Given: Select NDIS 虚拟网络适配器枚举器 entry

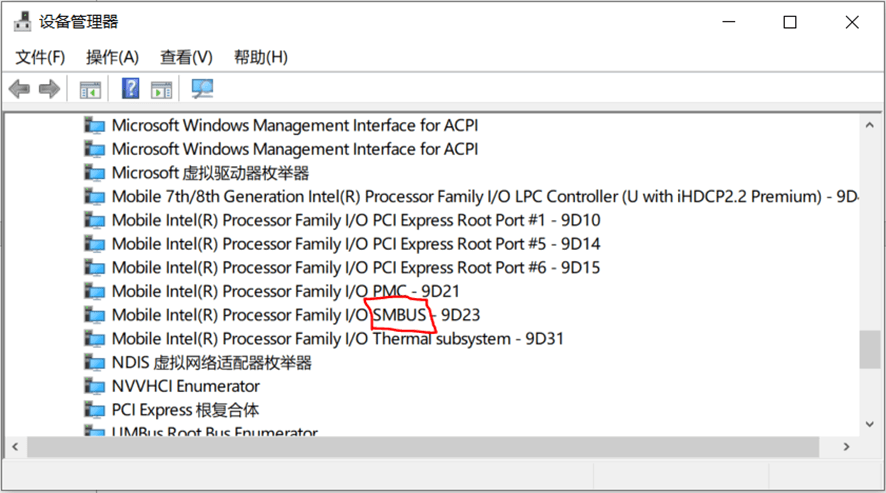Looking at the screenshot, I should click(211, 362).
